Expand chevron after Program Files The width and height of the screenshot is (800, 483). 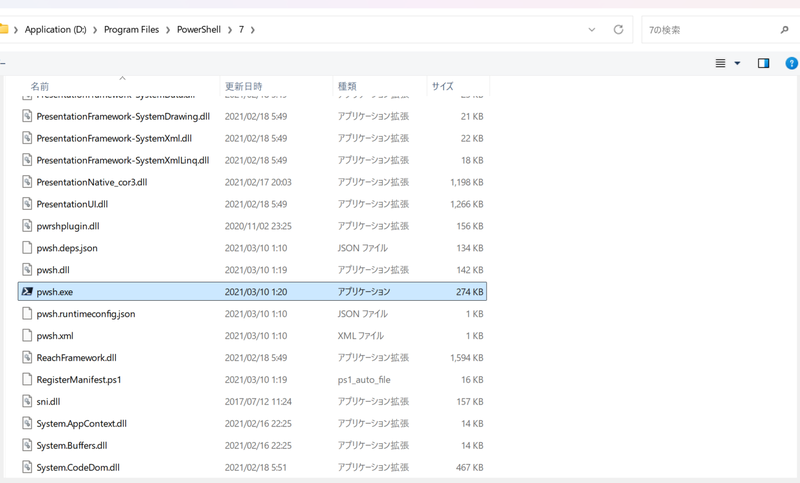click(168, 30)
